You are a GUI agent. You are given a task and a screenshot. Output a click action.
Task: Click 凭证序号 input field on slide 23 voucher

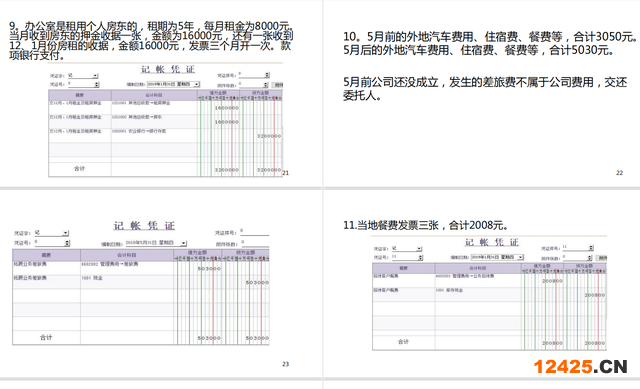[255, 232]
